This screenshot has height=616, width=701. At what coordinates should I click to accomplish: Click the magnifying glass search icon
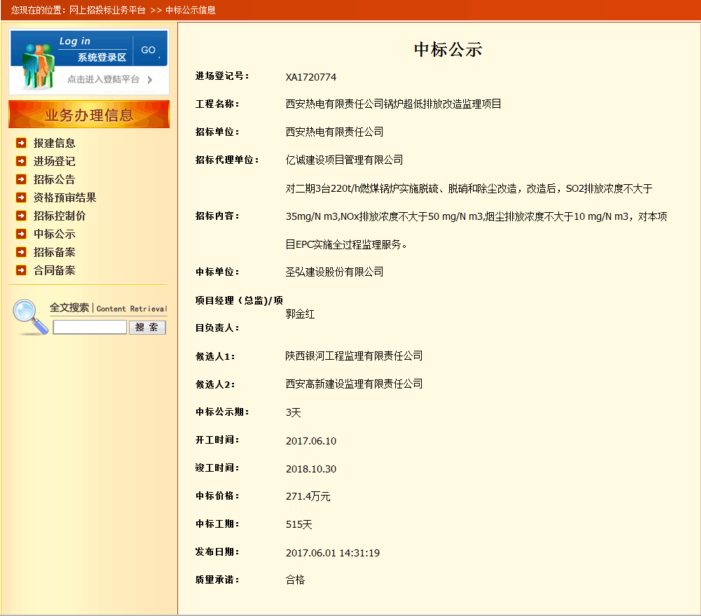click(x=30, y=316)
